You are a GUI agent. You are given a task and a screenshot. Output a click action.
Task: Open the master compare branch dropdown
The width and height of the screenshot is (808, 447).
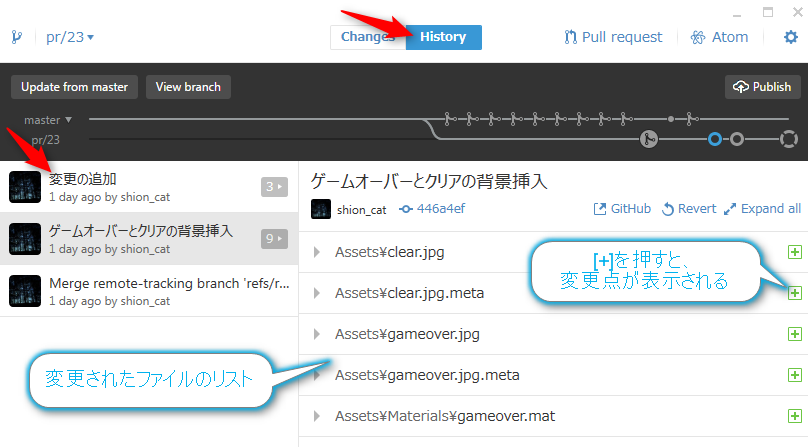(x=47, y=120)
